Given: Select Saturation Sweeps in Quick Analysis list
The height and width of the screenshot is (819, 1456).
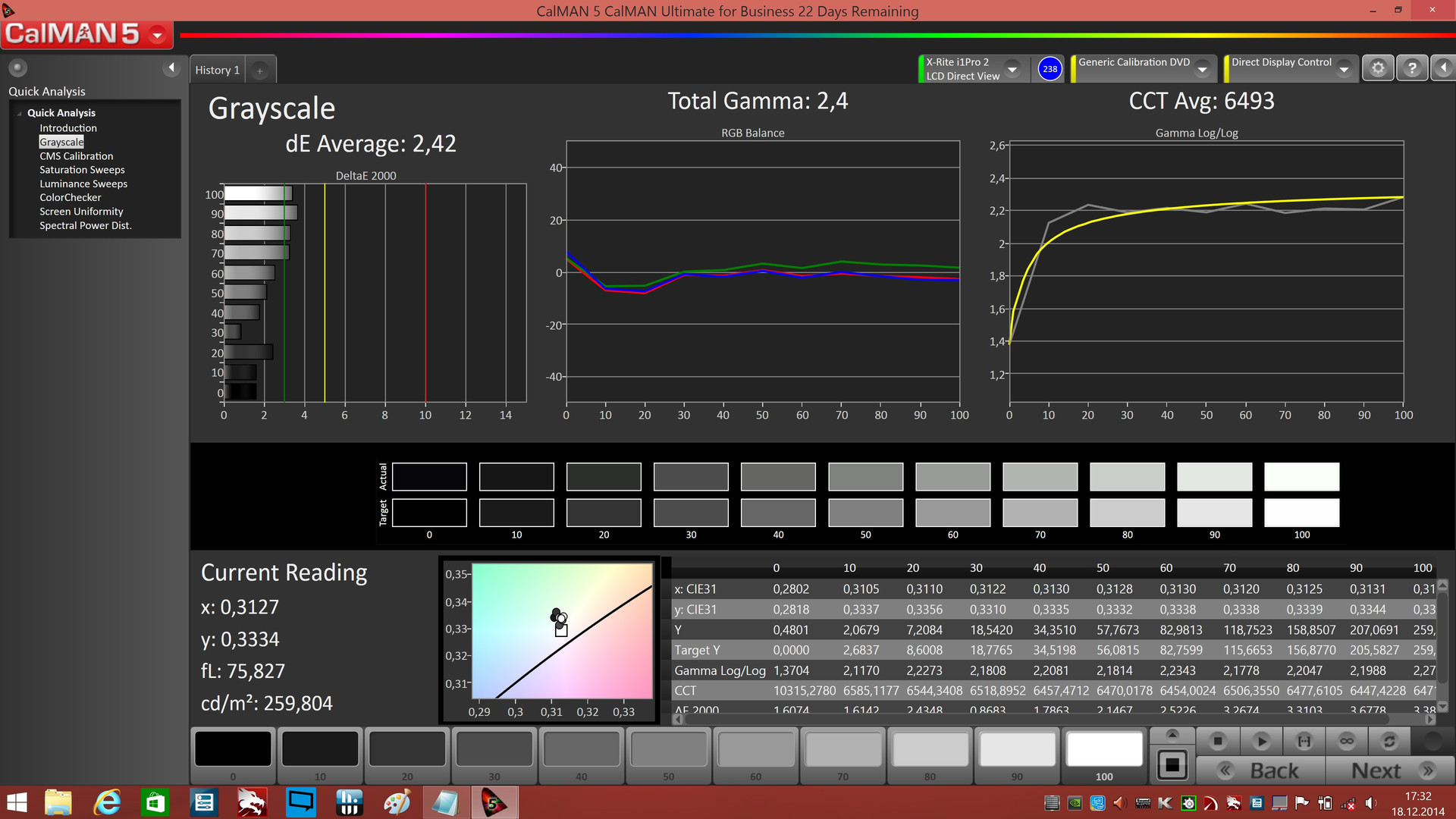Looking at the screenshot, I should (x=82, y=170).
